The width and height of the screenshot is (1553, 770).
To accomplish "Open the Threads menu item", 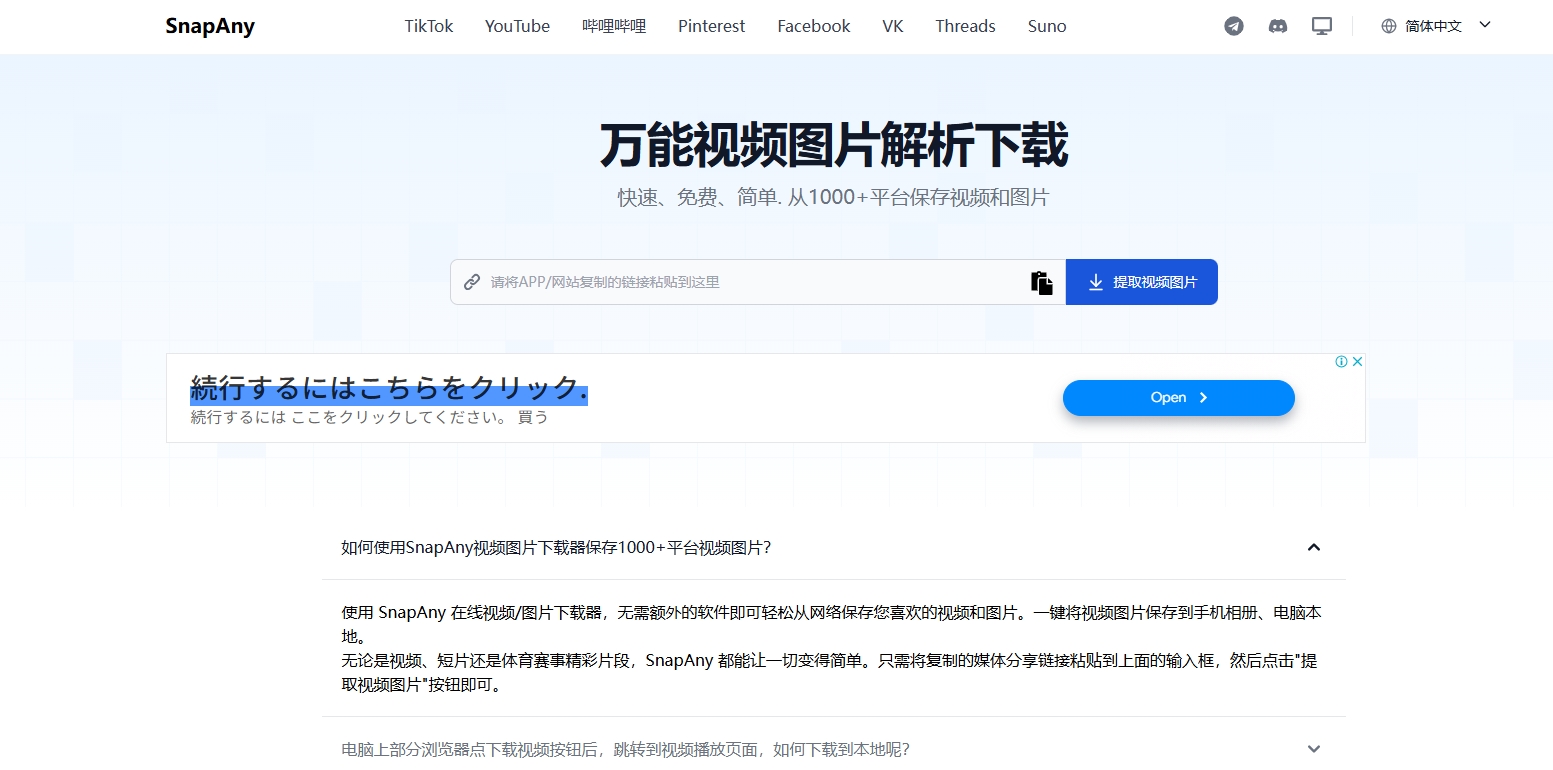I will coord(965,27).
